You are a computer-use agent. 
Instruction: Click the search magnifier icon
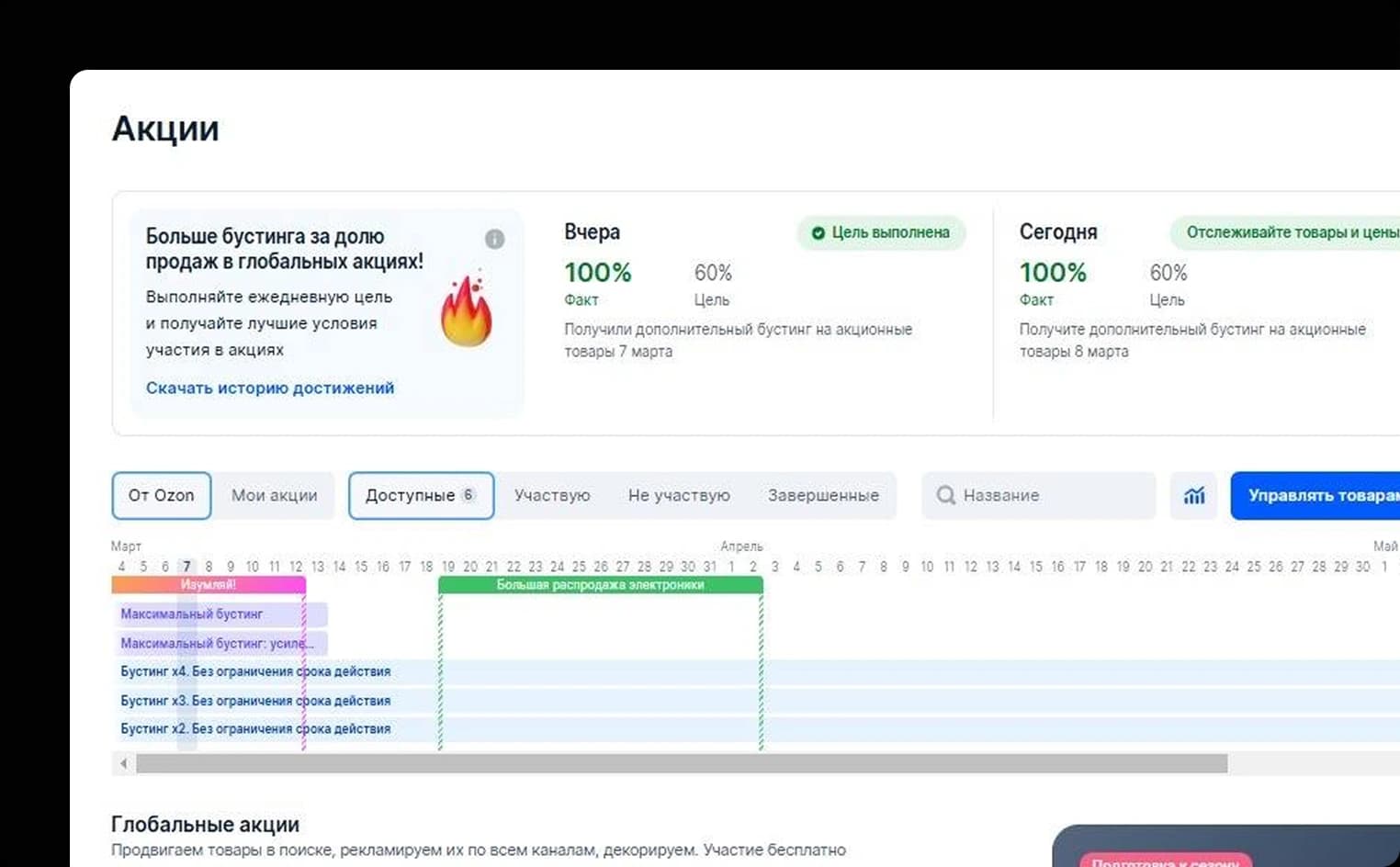(x=945, y=496)
